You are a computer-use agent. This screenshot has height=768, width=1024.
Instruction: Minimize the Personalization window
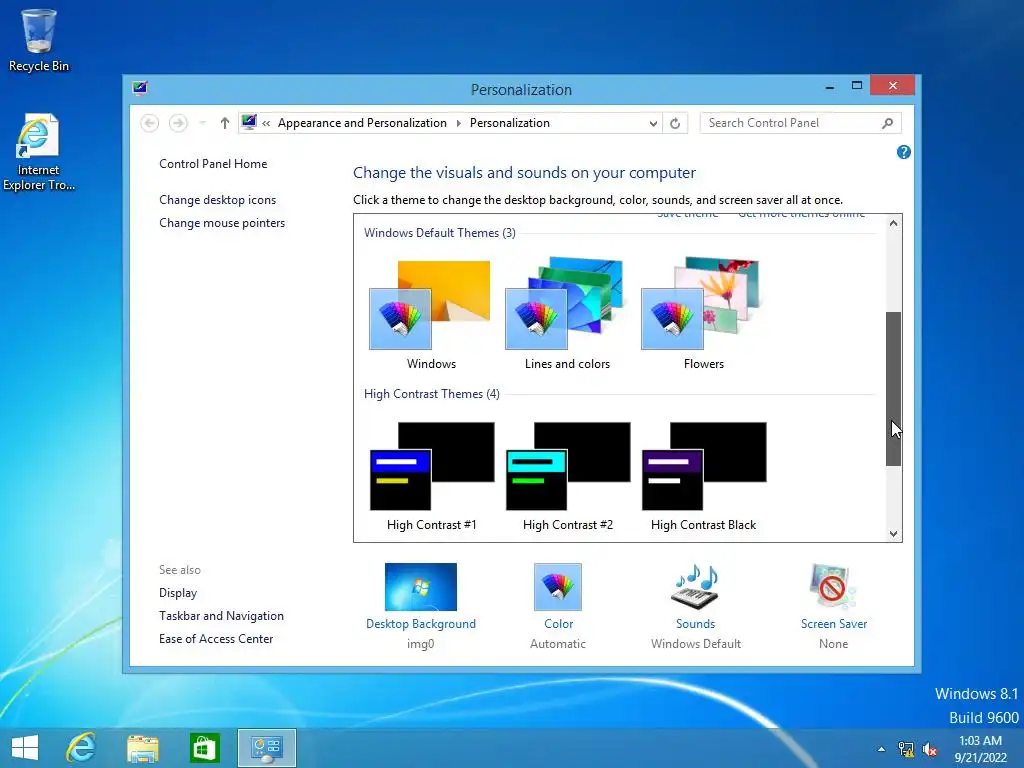(x=829, y=86)
